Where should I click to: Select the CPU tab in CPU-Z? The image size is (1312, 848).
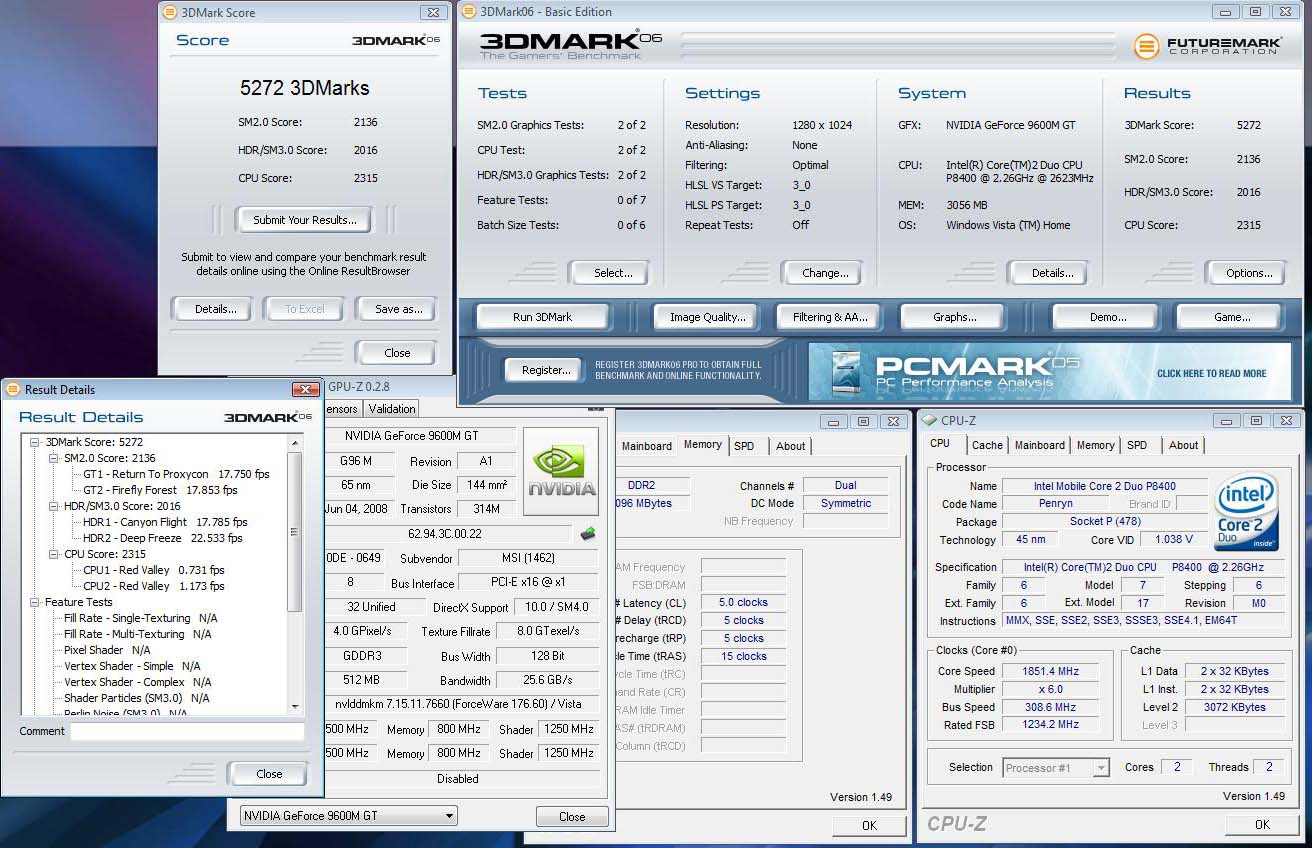click(940, 444)
